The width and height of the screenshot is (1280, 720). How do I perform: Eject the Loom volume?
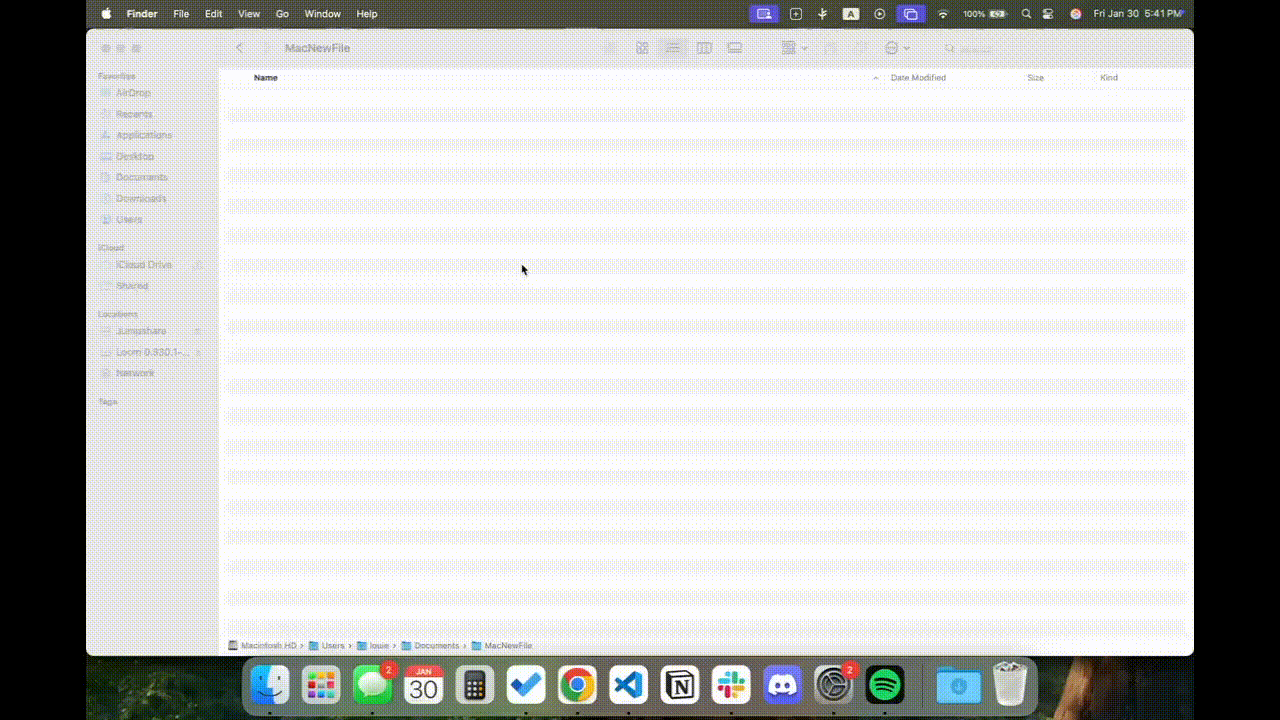tap(198, 352)
